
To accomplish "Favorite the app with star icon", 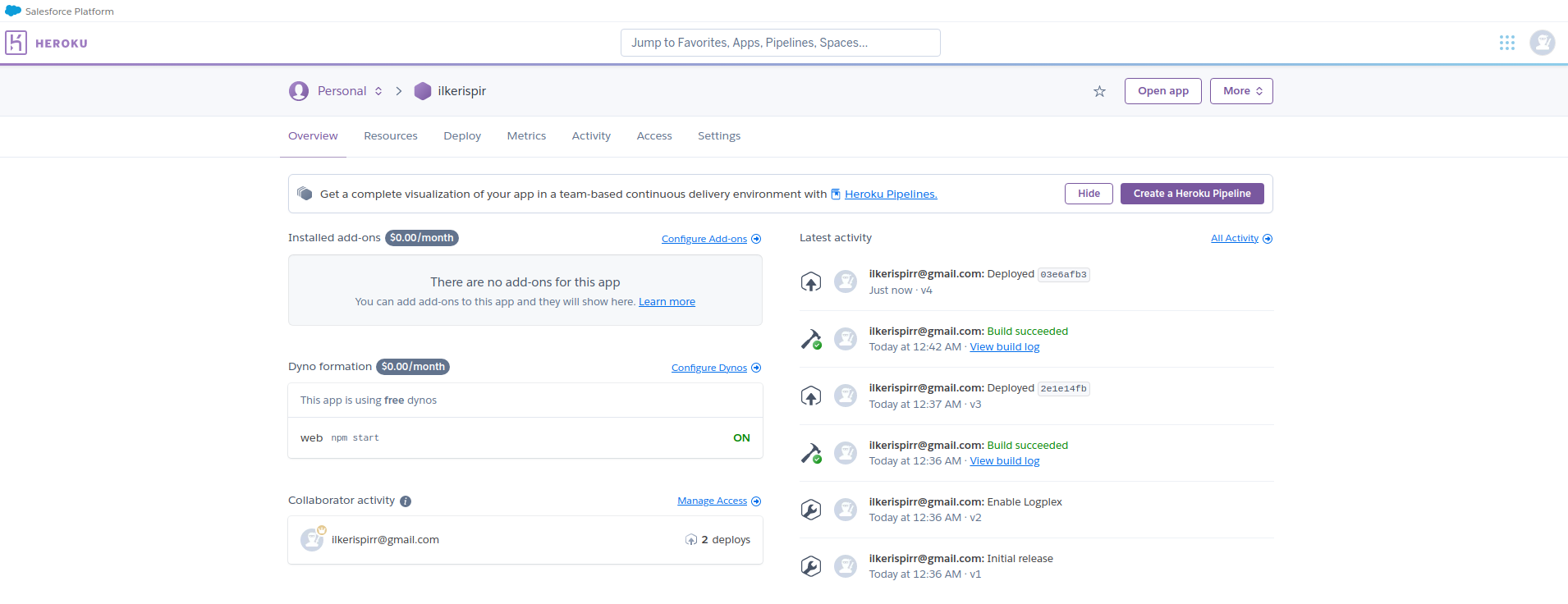I will (1099, 91).
